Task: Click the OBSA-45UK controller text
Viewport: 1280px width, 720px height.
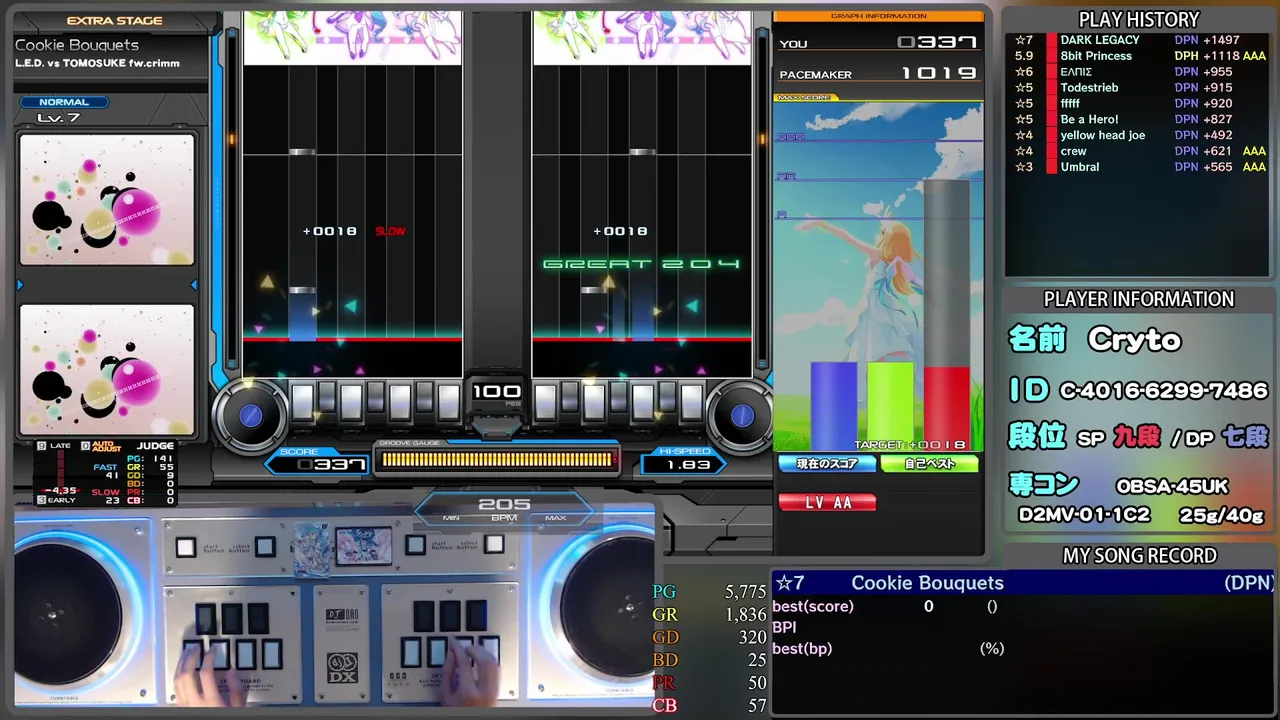Action: tap(1172, 487)
